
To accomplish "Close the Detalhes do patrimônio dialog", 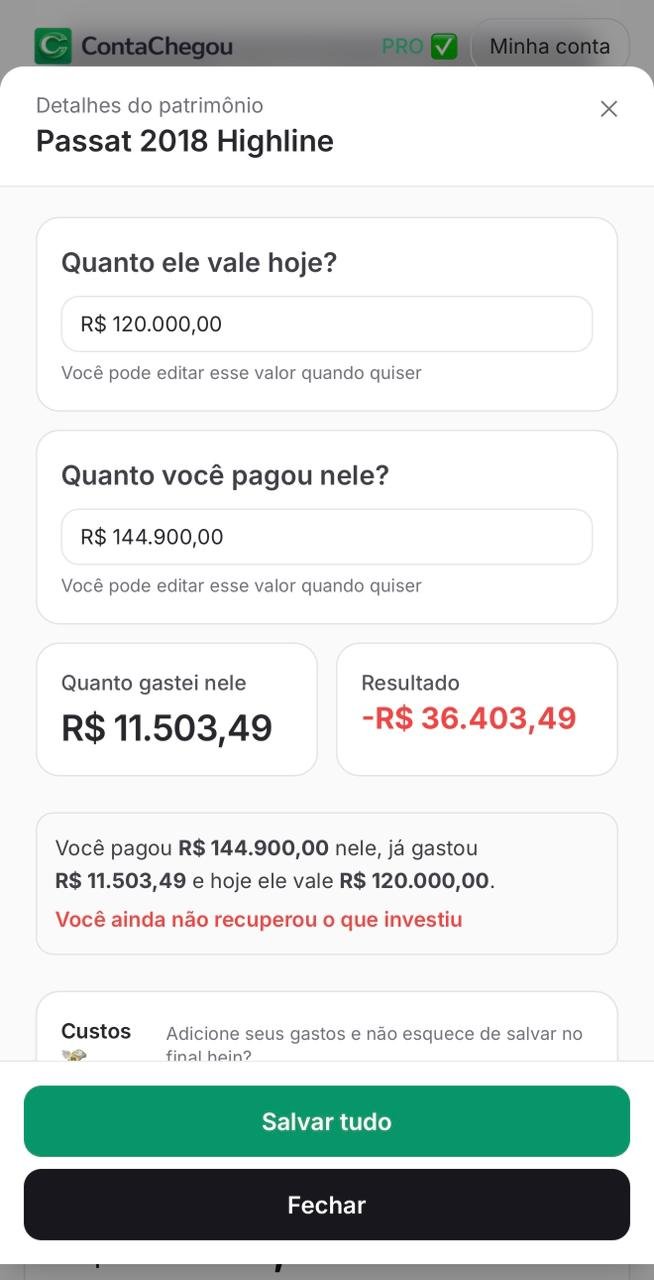I will pos(609,108).
